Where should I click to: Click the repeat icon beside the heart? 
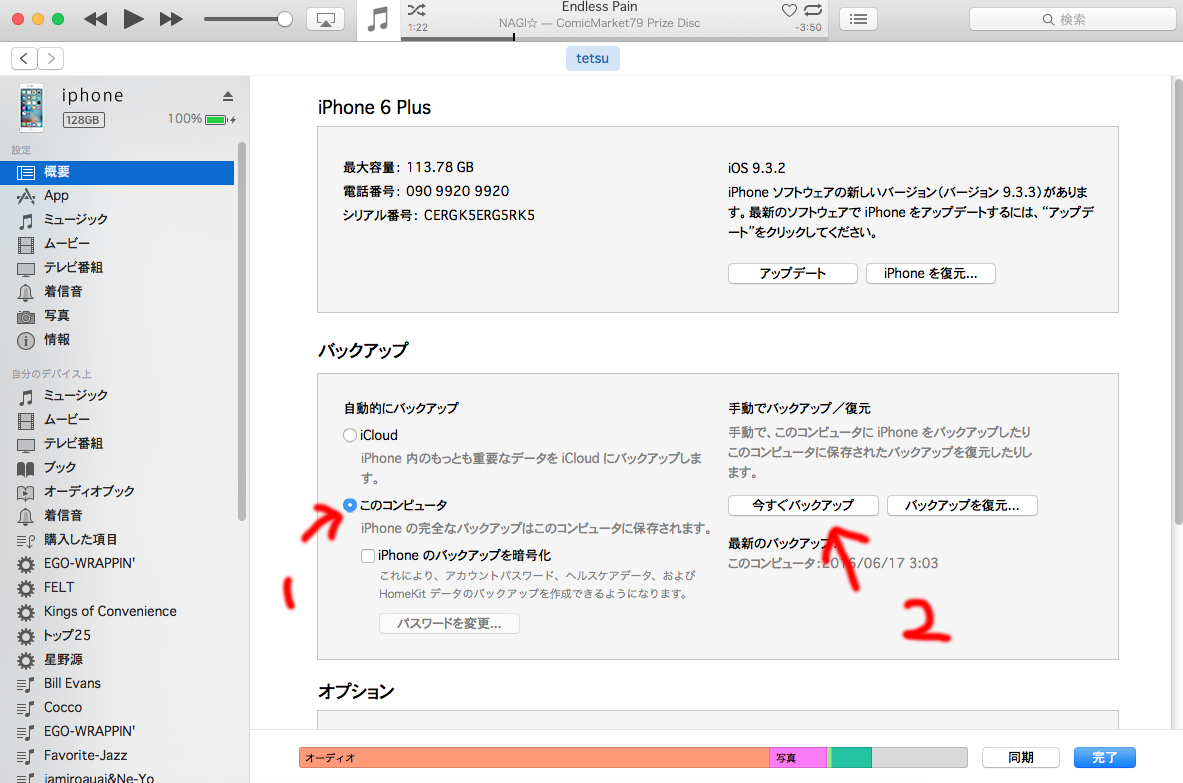coord(812,10)
